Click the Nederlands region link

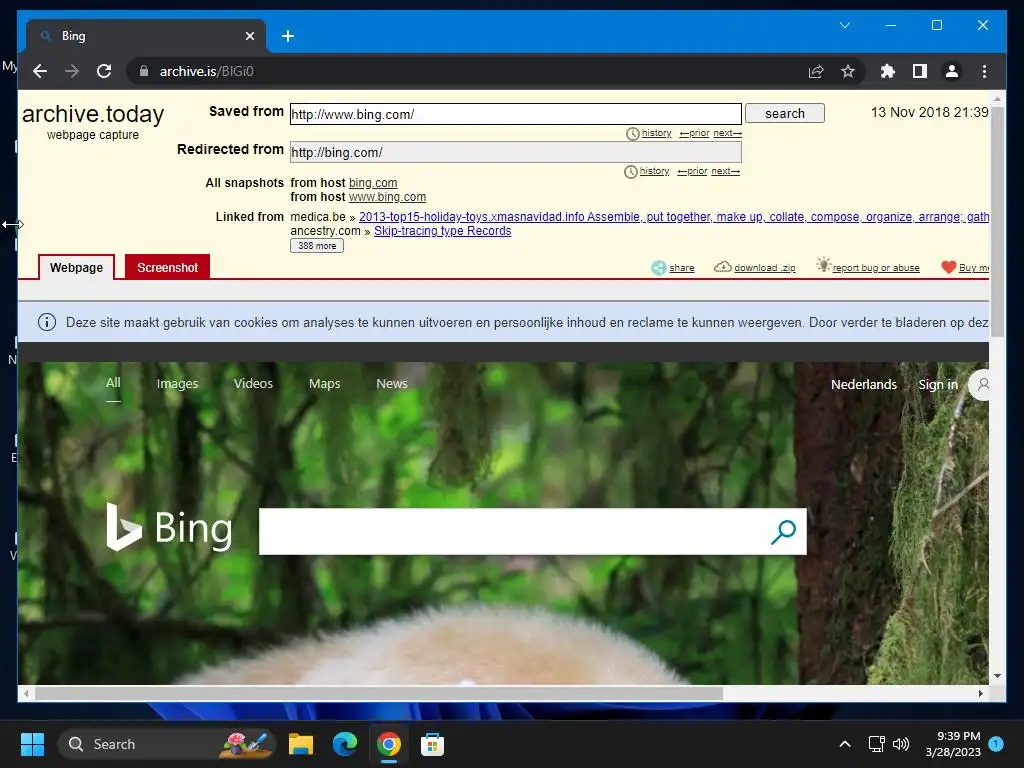(x=863, y=385)
